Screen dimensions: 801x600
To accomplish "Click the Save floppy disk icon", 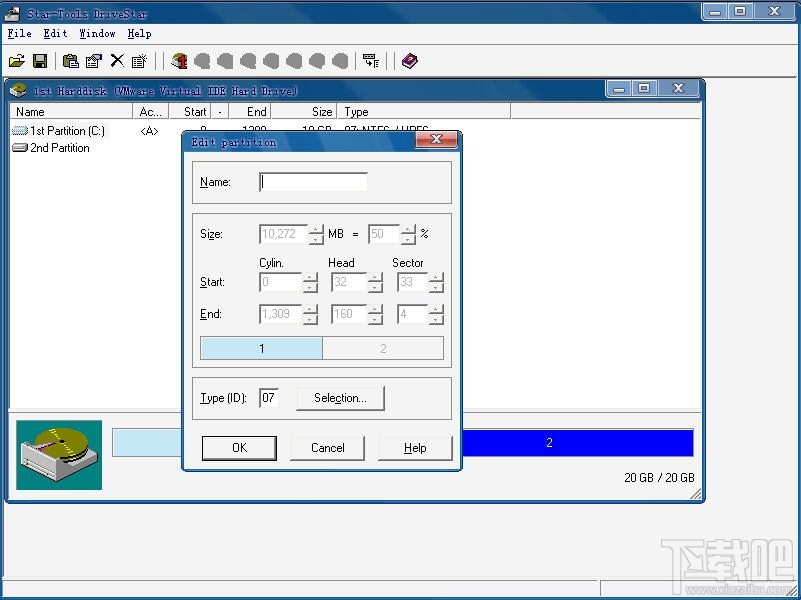I will click(40, 61).
